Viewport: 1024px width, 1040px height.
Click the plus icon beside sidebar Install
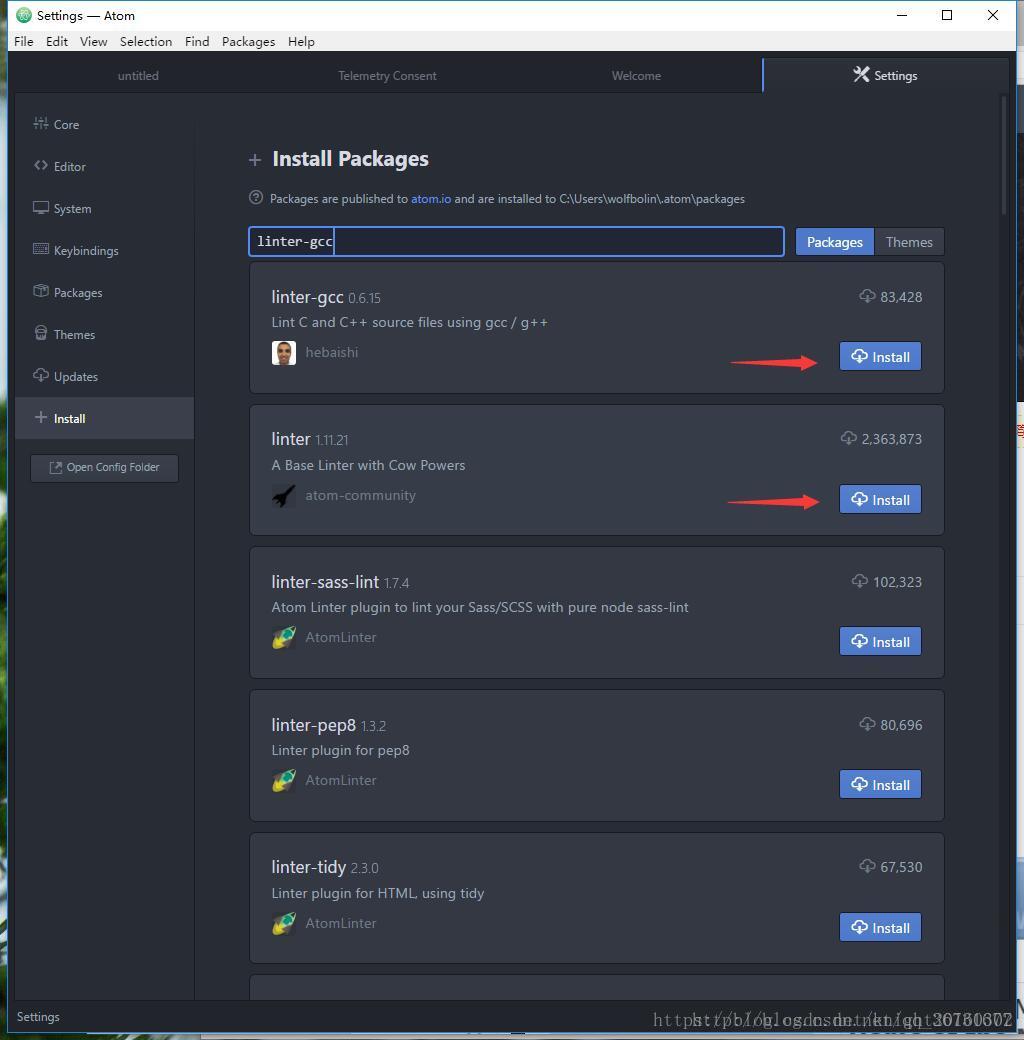[x=41, y=417]
